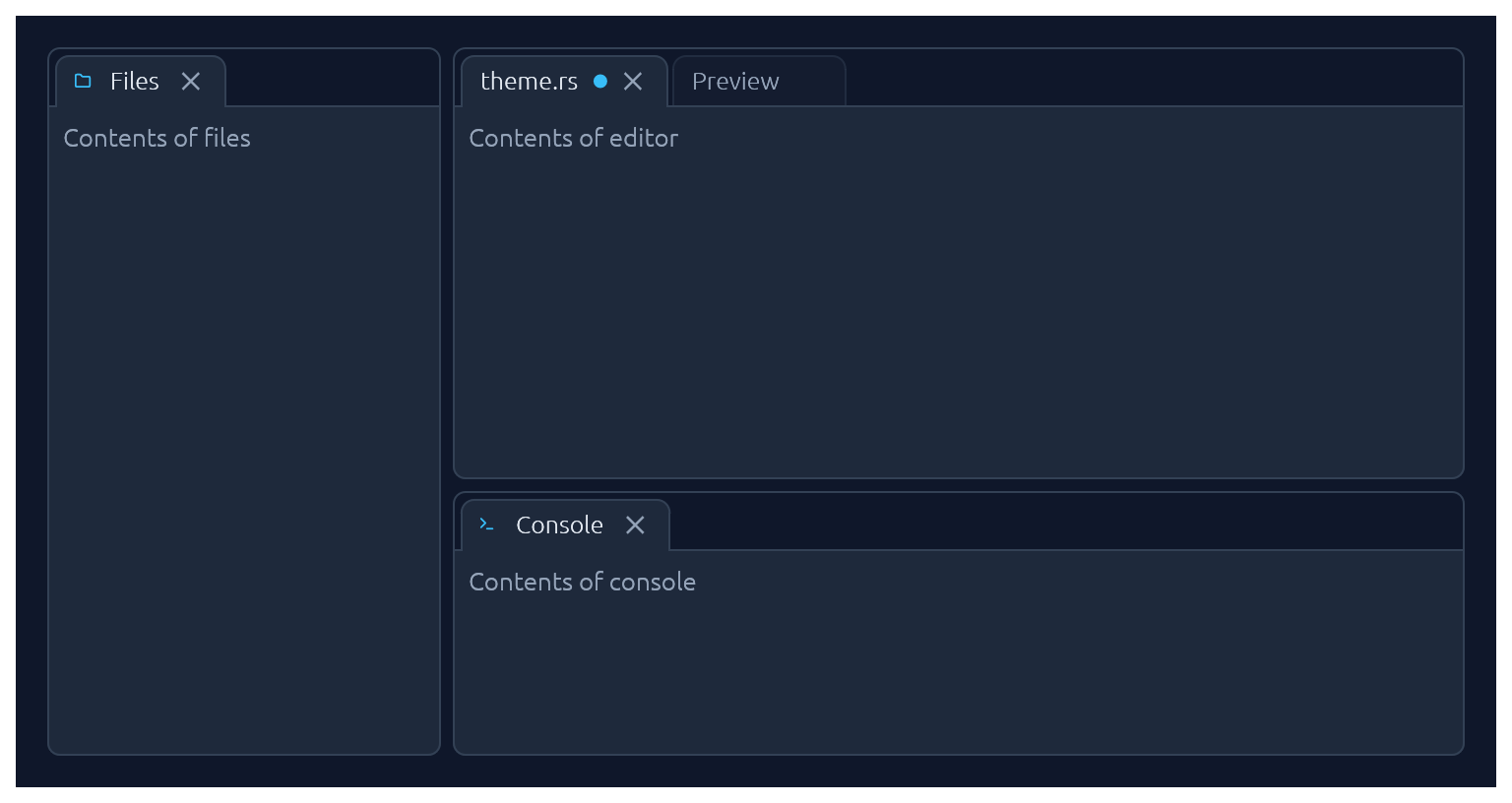Close the theme.rs tab
Image resolution: width=1512 pixels, height=803 pixels.
click(633, 81)
